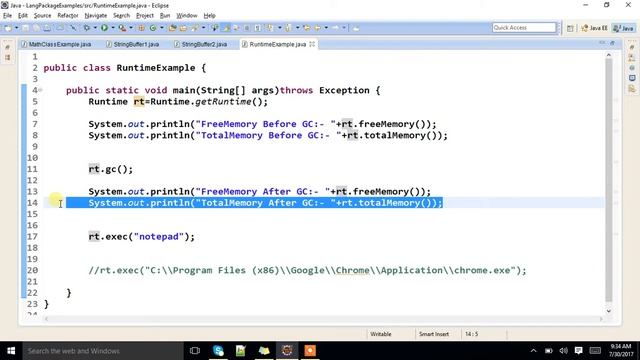Viewport: 640px width, 360px height.
Task: Click the Open Type folder icon
Action: click(172, 28)
